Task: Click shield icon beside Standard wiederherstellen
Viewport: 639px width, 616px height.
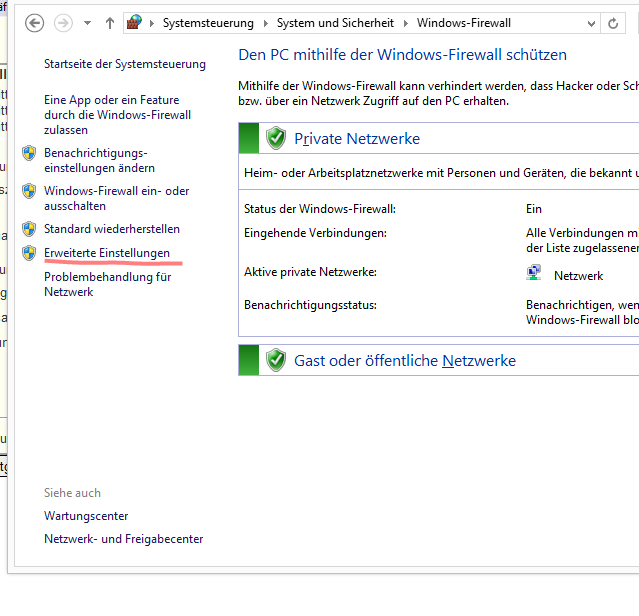Action: [x=29, y=229]
